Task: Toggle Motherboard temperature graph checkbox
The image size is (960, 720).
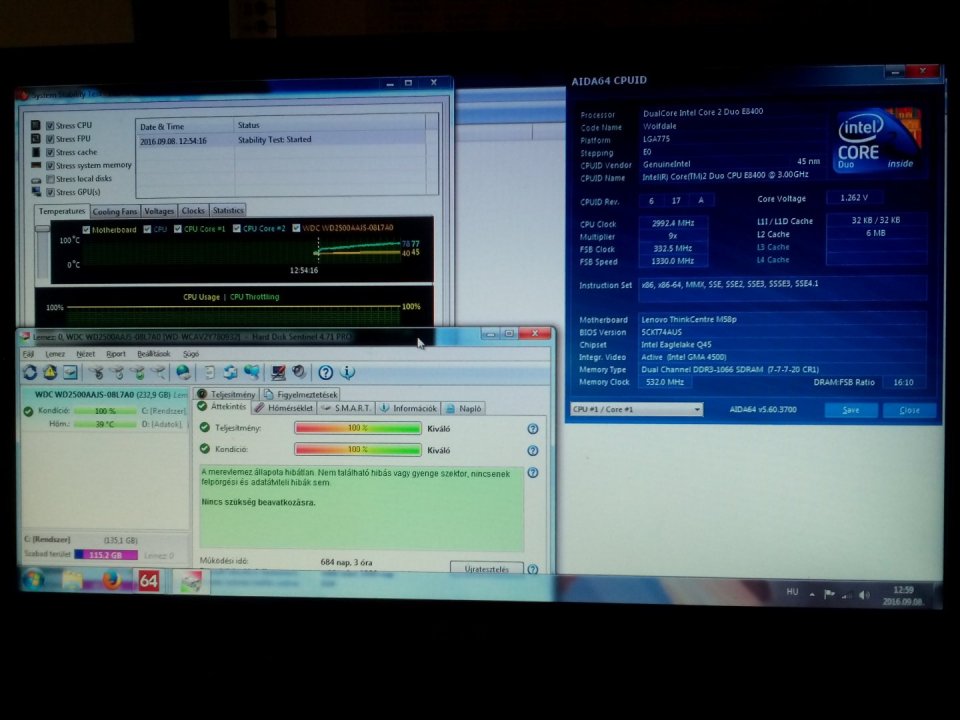Action: click(86, 230)
